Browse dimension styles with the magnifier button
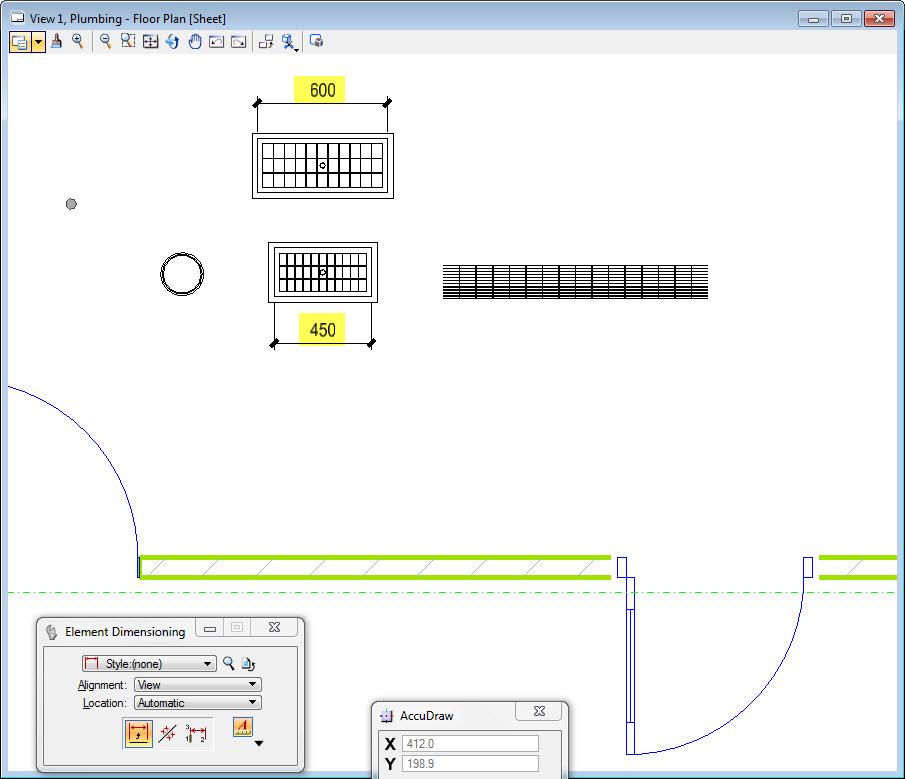The height and width of the screenshot is (779, 905). tap(227, 663)
